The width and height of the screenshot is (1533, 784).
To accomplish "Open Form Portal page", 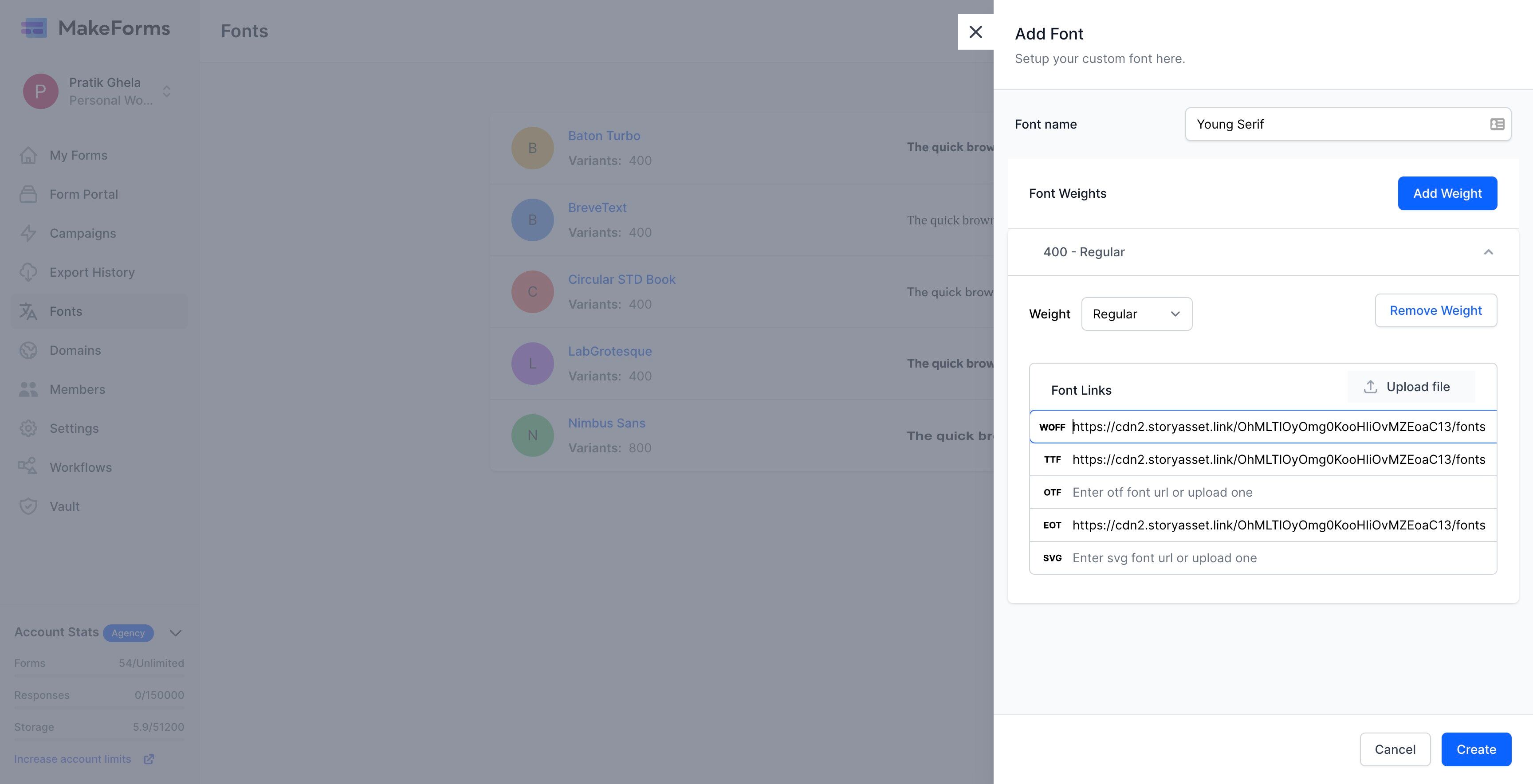I will click(84, 195).
